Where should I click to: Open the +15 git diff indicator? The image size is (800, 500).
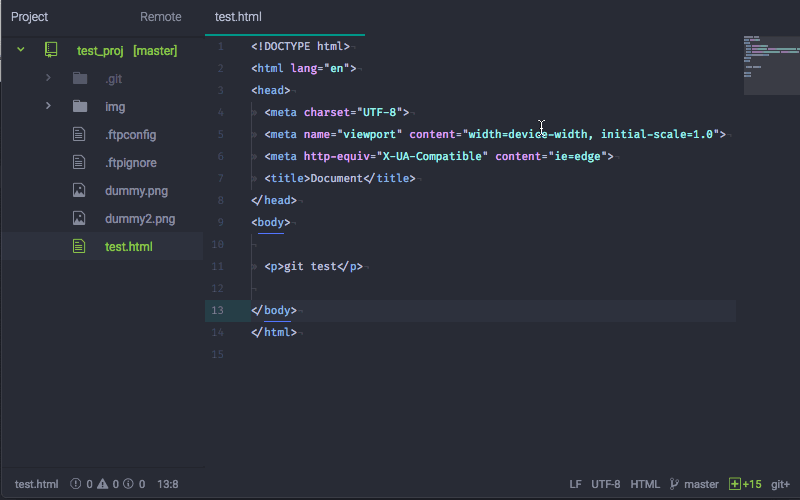coord(746,484)
